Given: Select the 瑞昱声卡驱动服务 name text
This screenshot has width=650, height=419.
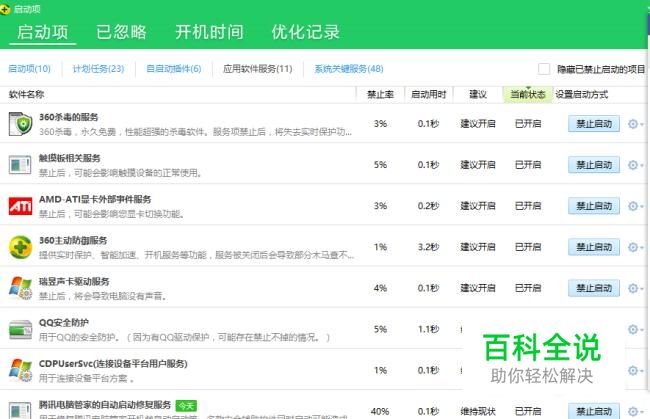Looking at the screenshot, I should pos(74,281).
